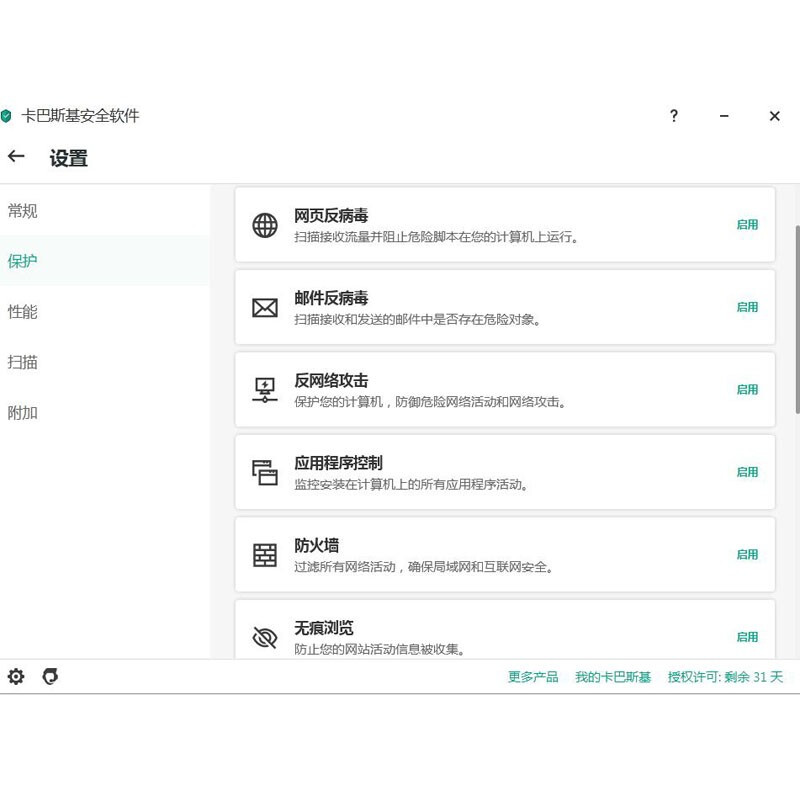Open the 邮件反病毒 settings title
Viewport: 800px width, 800px height.
click(331, 298)
